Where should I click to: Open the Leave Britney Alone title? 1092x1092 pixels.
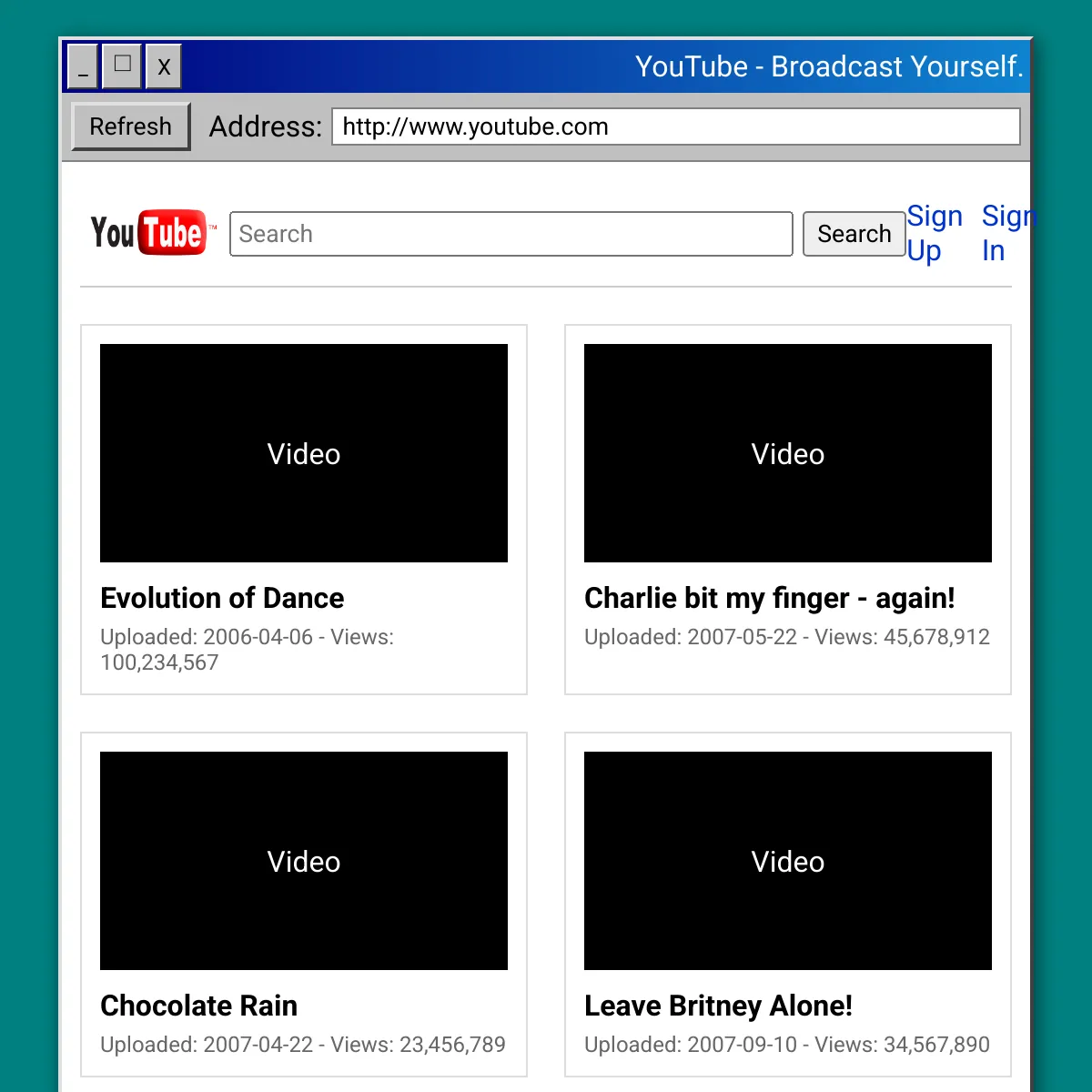coord(718,1006)
